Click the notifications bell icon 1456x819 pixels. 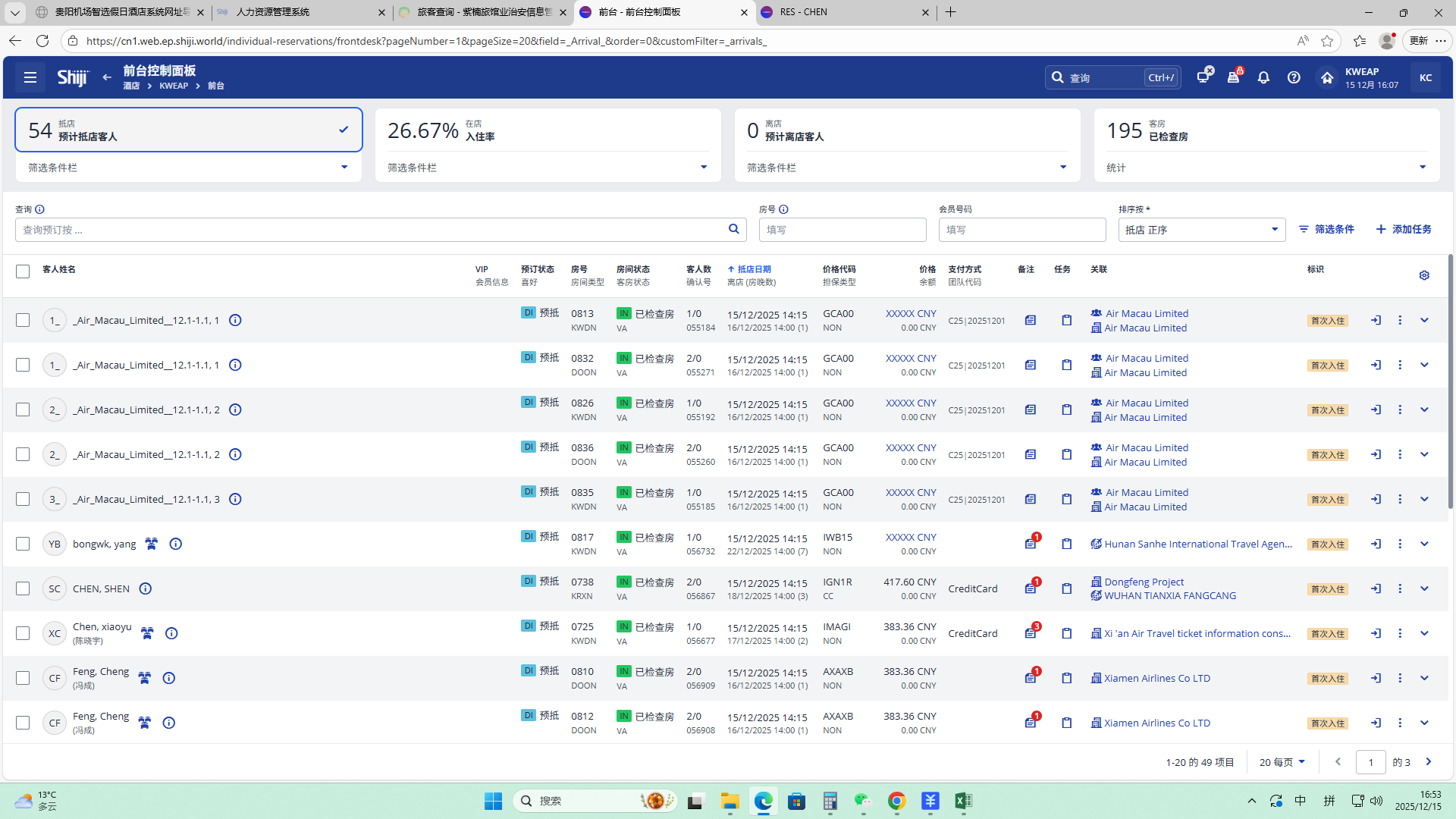click(1263, 77)
